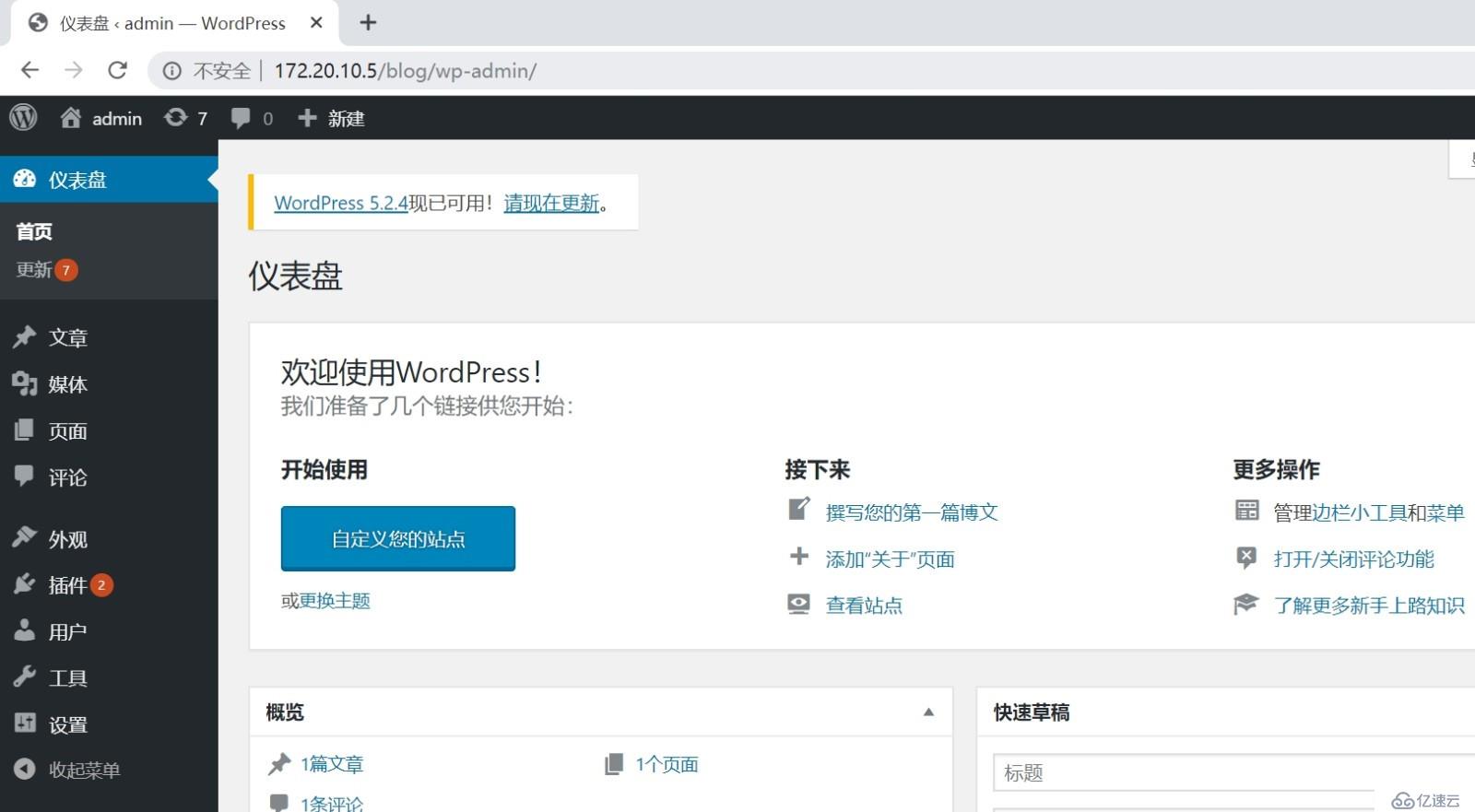Open the 查看站点 link
The image size is (1475, 812).
[864, 605]
